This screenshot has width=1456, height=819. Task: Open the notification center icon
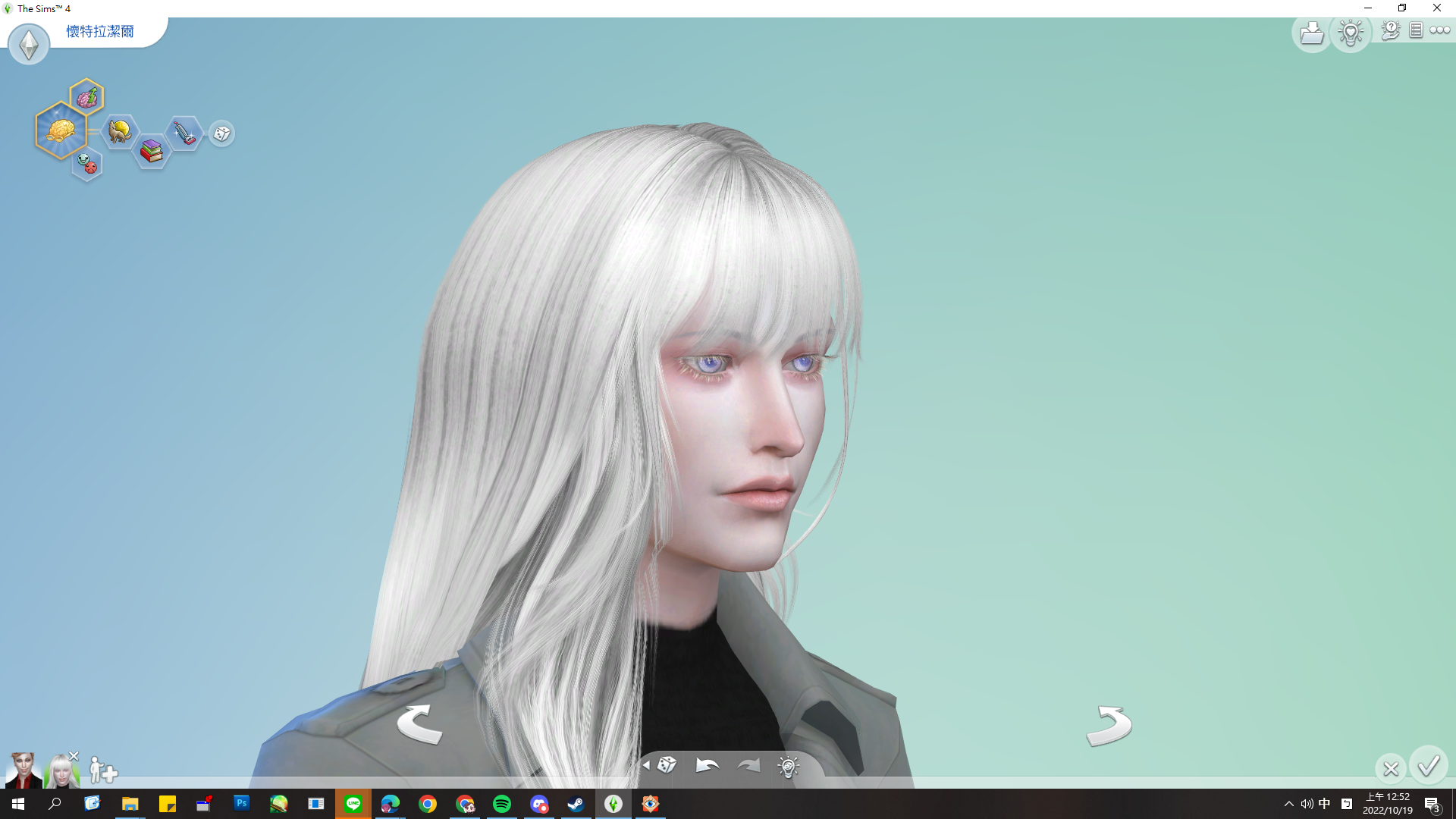pyautogui.click(x=1432, y=804)
